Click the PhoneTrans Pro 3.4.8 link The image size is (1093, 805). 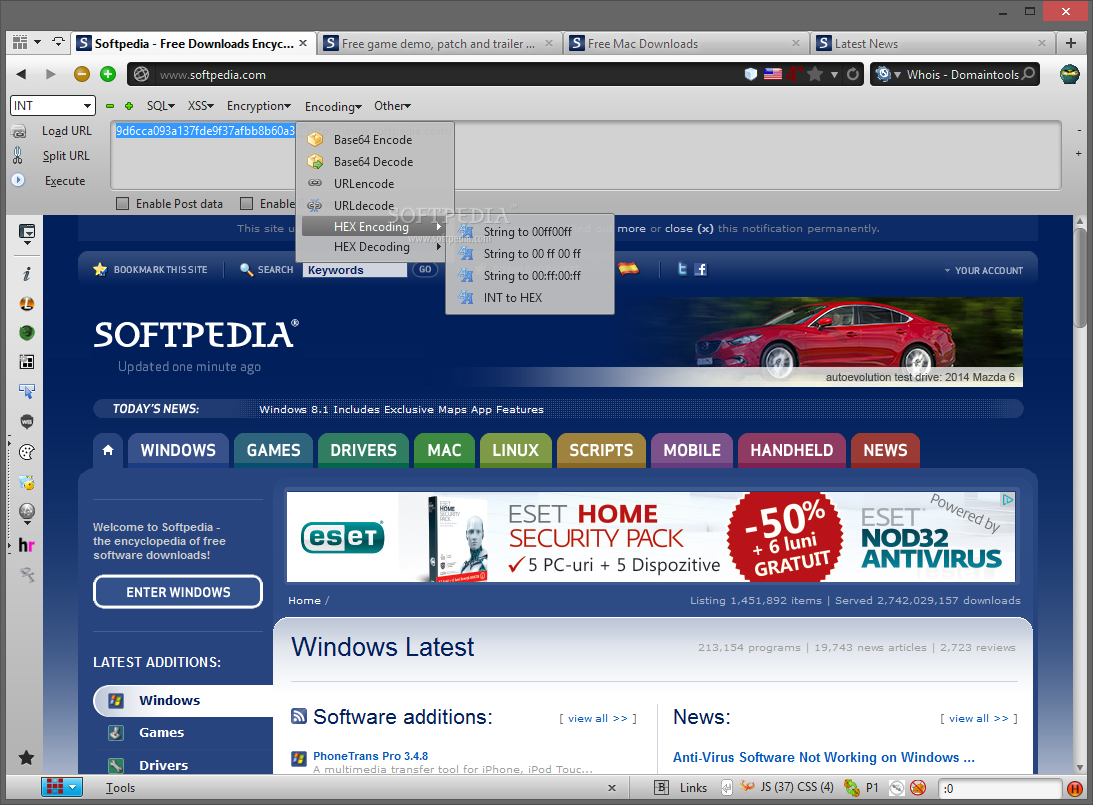(x=370, y=756)
